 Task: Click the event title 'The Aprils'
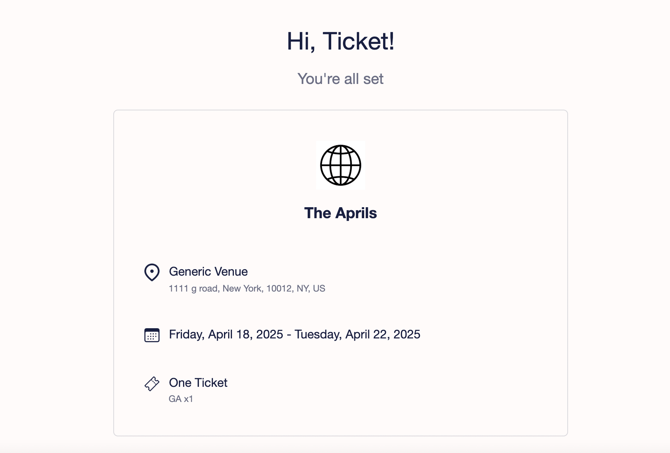point(341,213)
